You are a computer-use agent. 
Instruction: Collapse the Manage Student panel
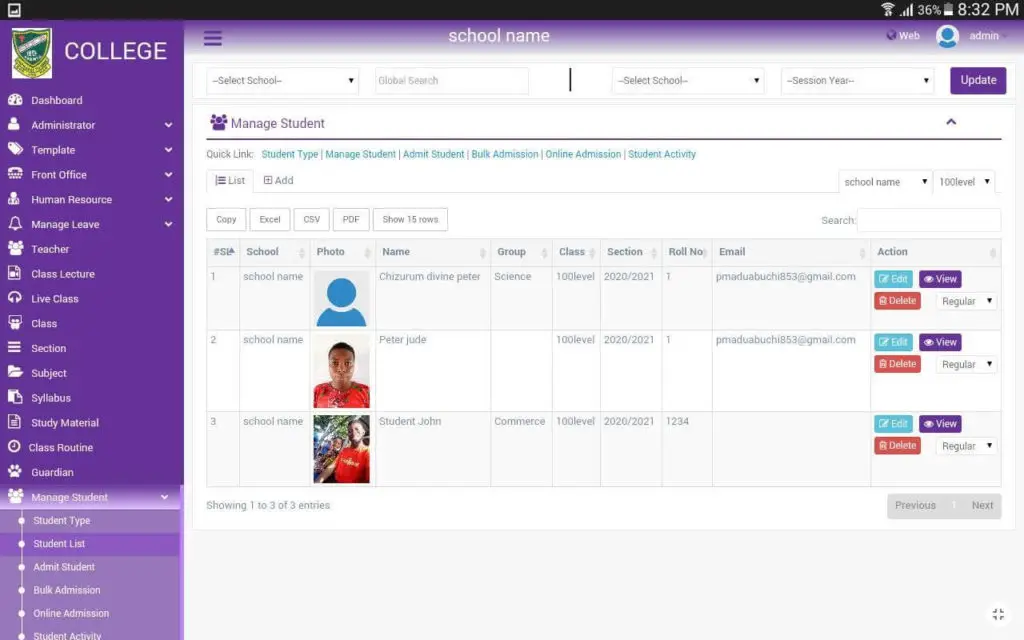click(950, 122)
